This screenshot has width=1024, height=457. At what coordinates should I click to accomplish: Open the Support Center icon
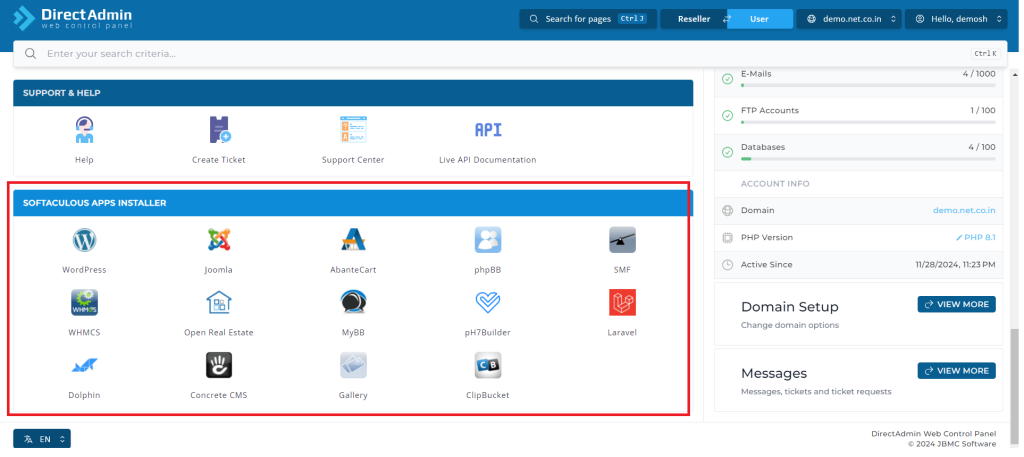(x=353, y=130)
